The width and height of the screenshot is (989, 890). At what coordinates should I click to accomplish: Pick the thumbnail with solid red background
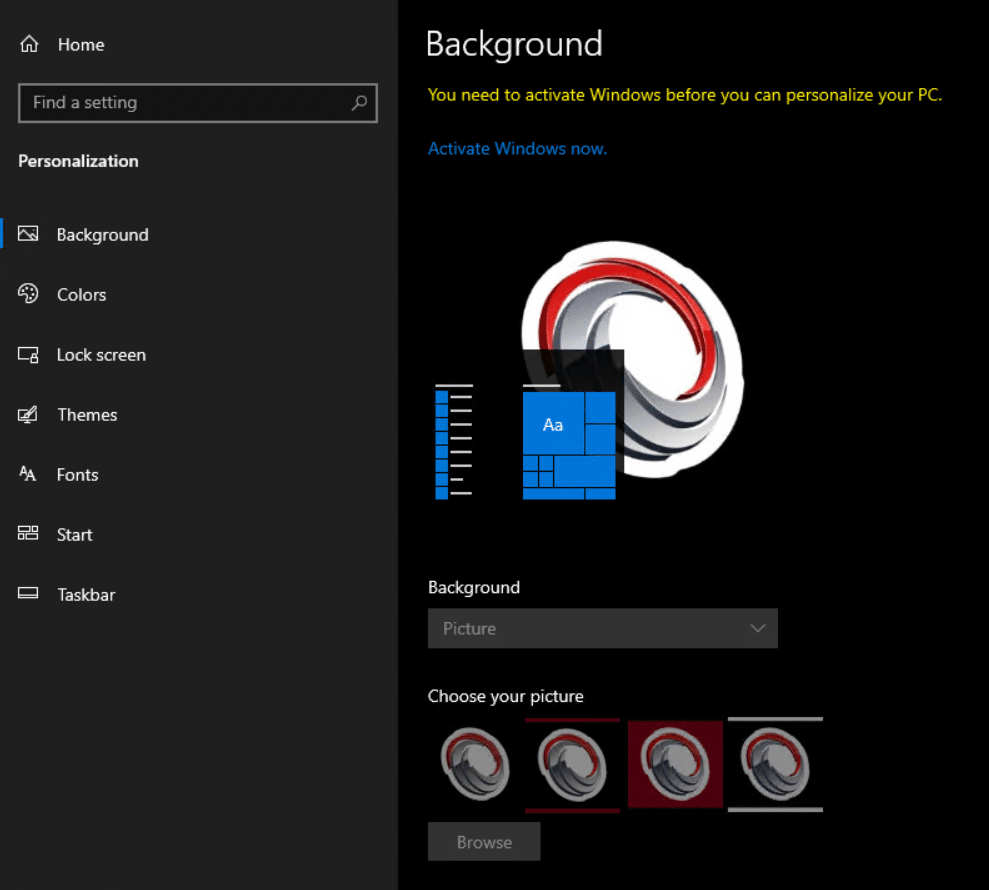[x=675, y=764]
